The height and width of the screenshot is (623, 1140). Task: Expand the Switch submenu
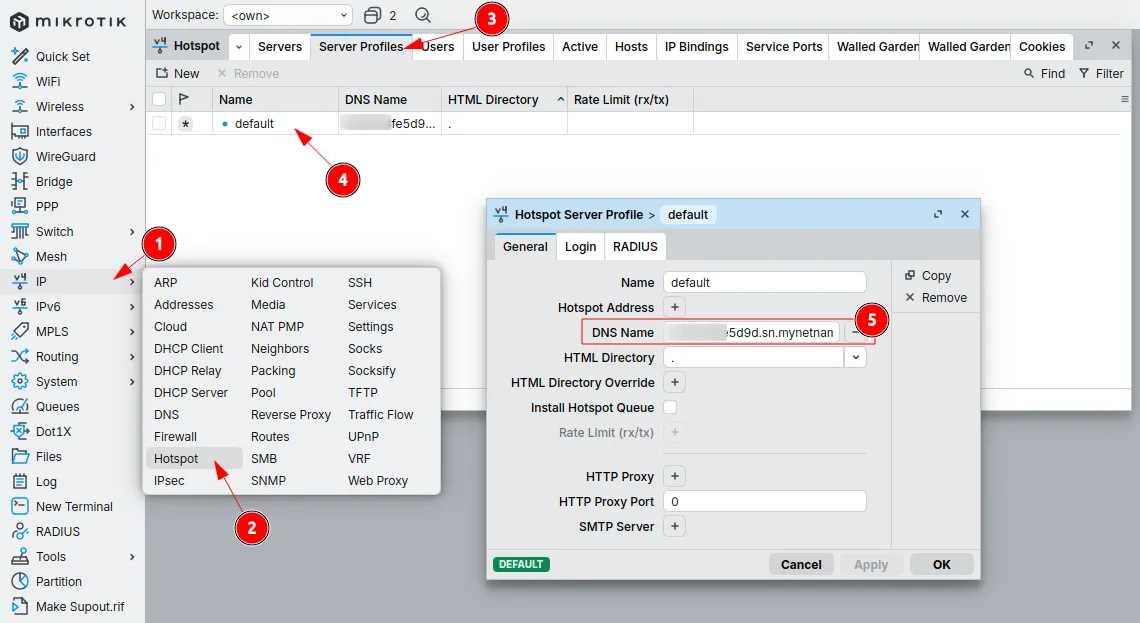tap(132, 232)
